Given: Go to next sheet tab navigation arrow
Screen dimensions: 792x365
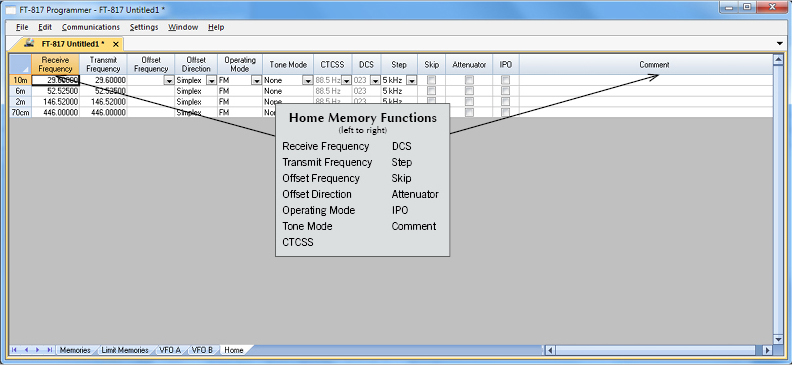Looking at the screenshot, I should (x=37, y=350).
